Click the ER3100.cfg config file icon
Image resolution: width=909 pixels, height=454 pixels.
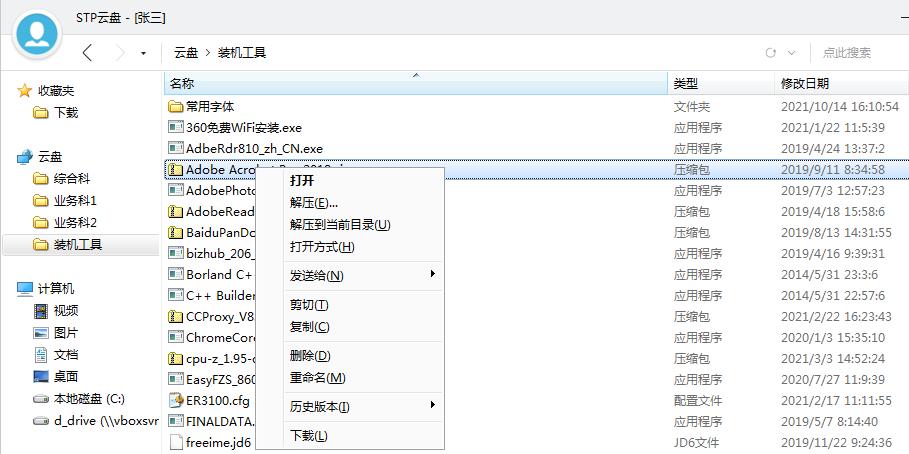176,400
